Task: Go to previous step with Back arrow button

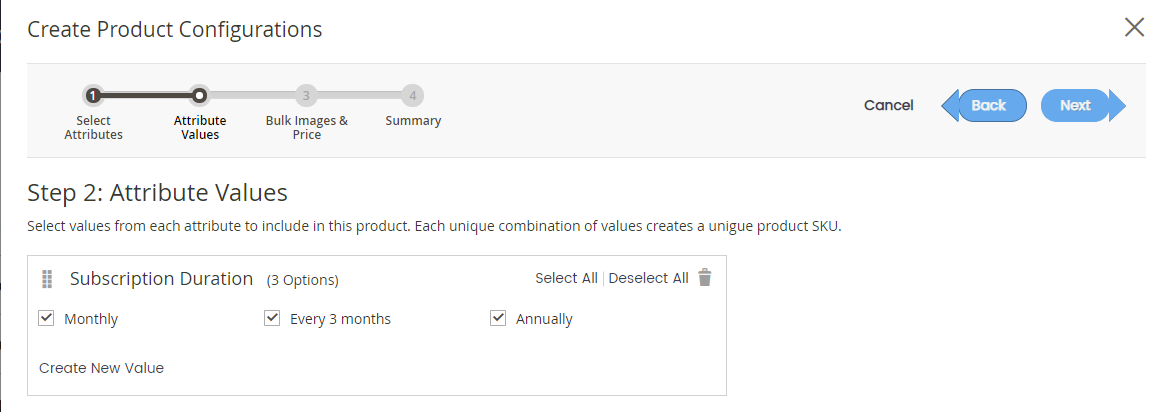Action: 985,106
